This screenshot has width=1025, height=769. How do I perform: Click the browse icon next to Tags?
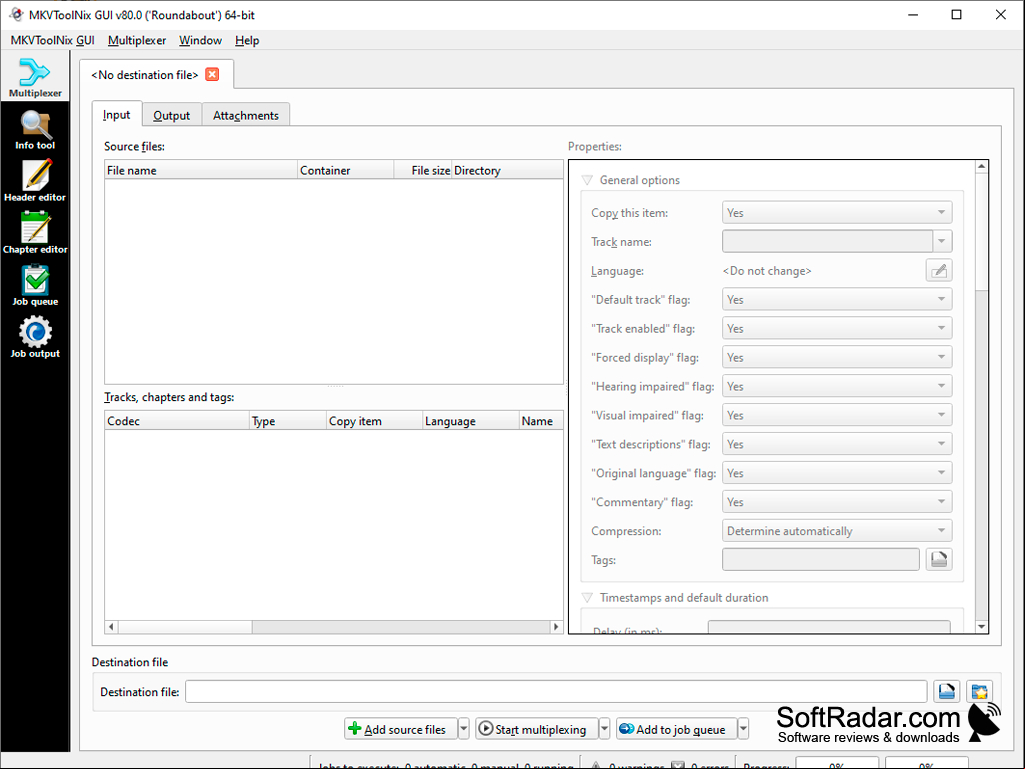[939, 559]
